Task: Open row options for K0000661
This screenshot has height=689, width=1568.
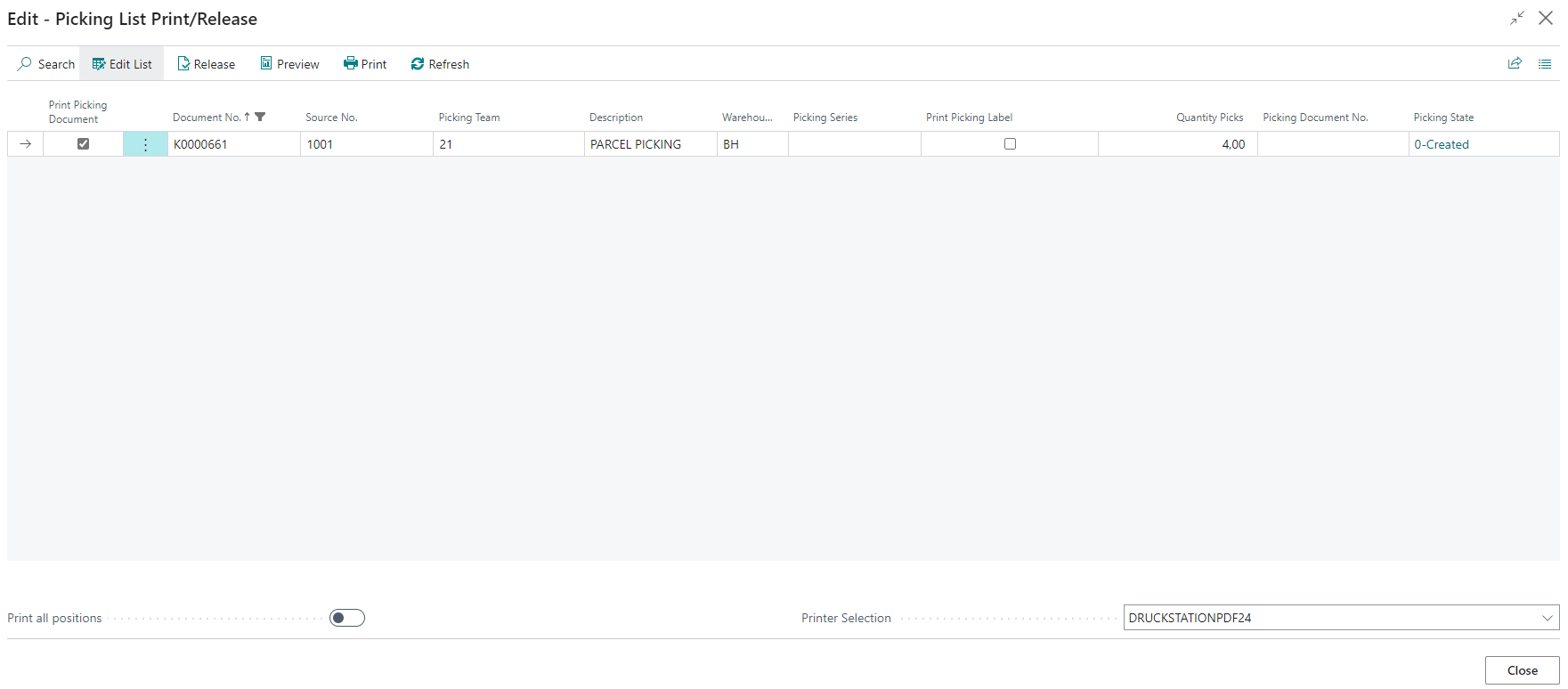Action: coord(145,144)
